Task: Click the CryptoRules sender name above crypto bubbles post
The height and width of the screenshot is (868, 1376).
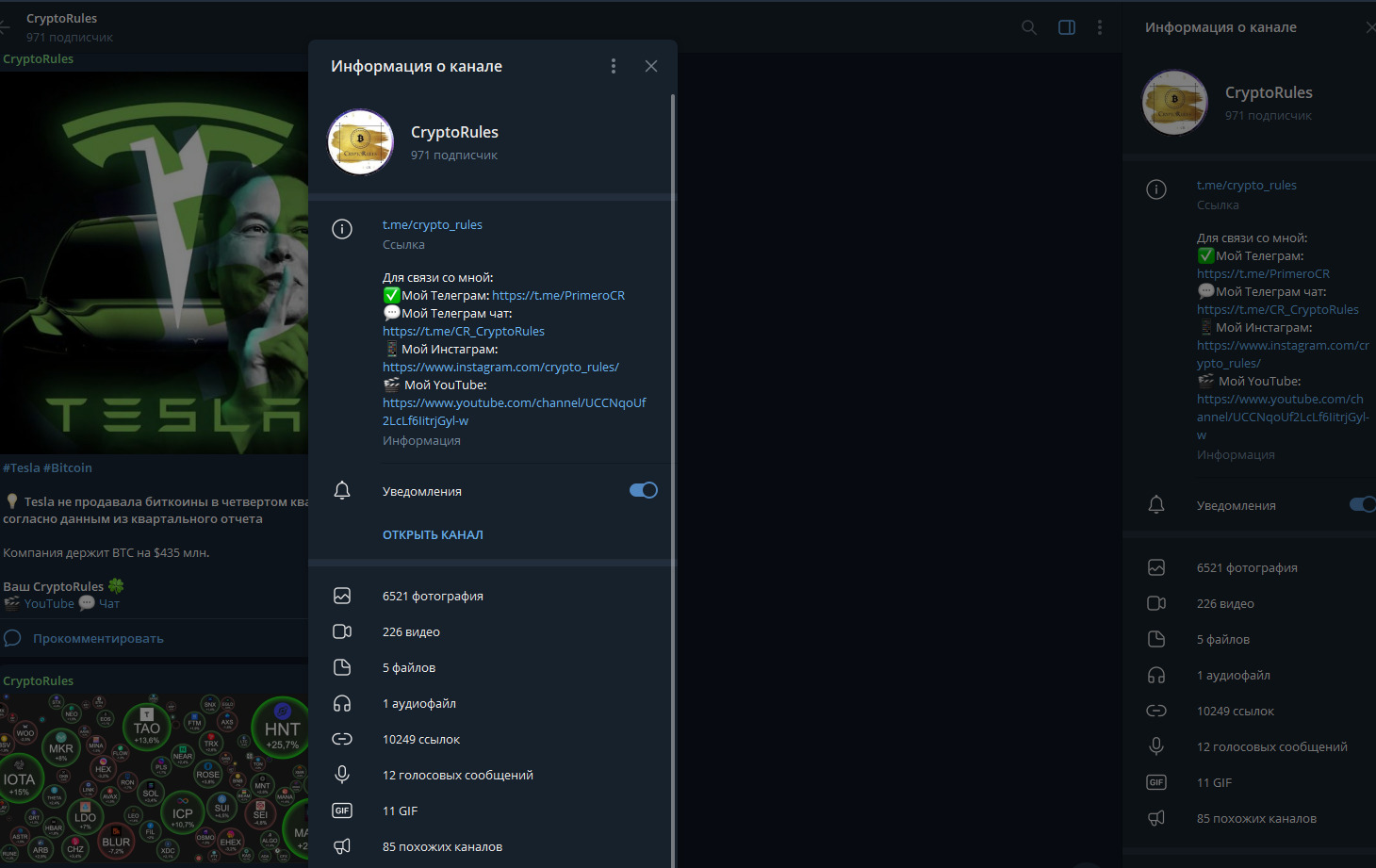Action: pos(38,680)
